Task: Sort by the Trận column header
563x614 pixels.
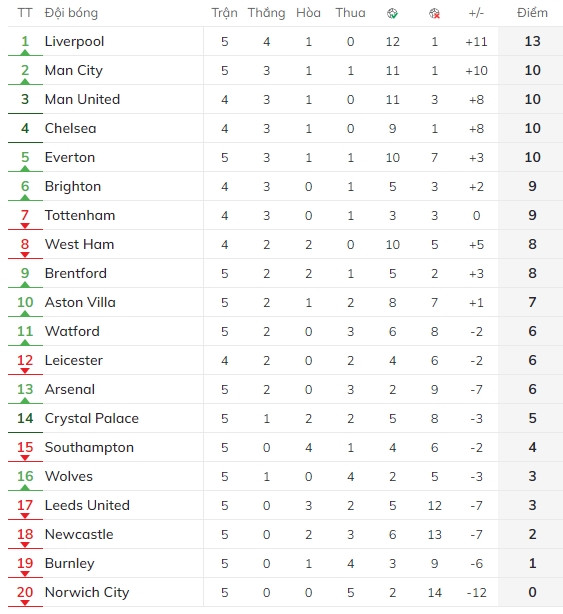Action: pos(224,13)
